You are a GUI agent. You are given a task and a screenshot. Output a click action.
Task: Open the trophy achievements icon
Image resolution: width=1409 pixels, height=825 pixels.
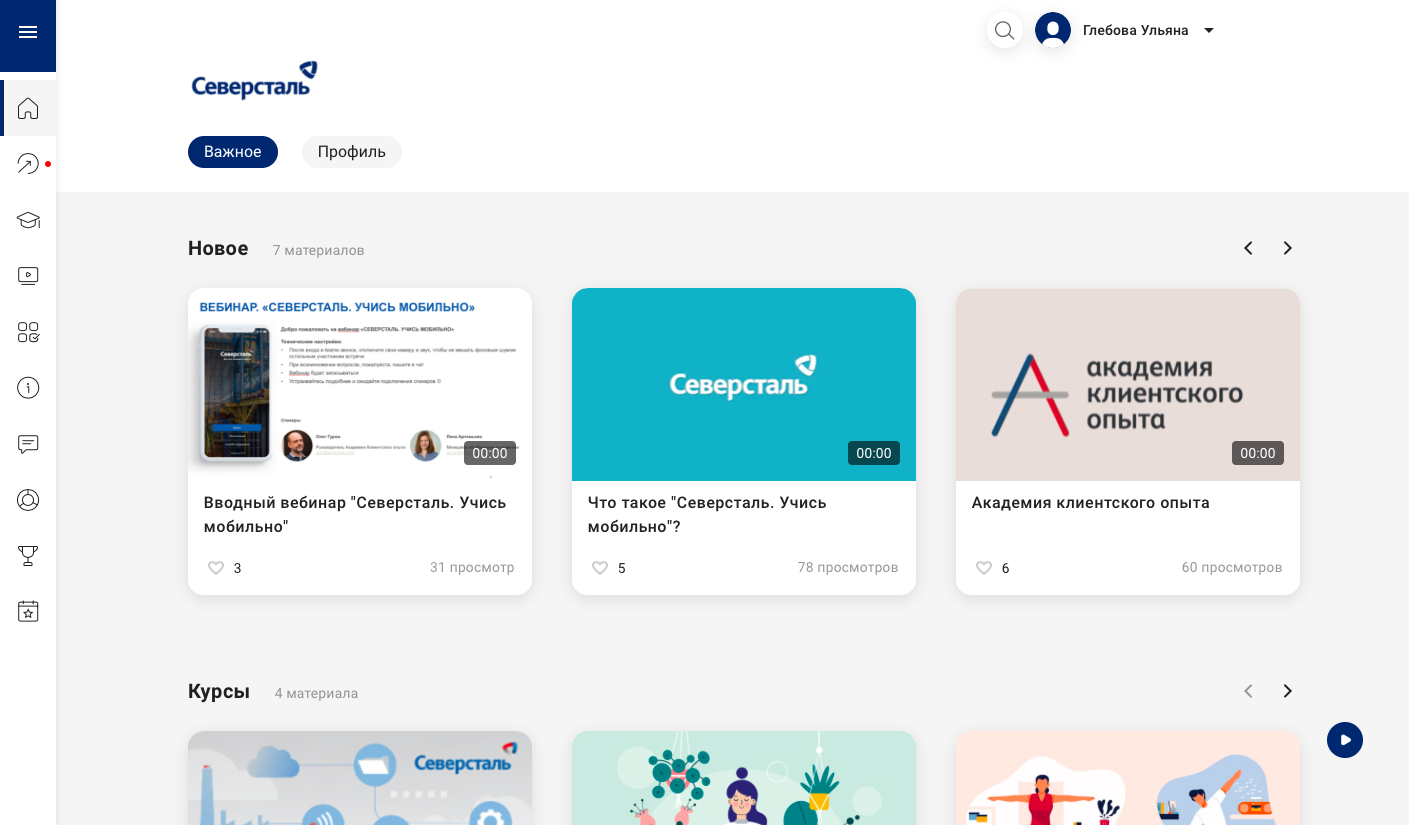[x=28, y=556]
